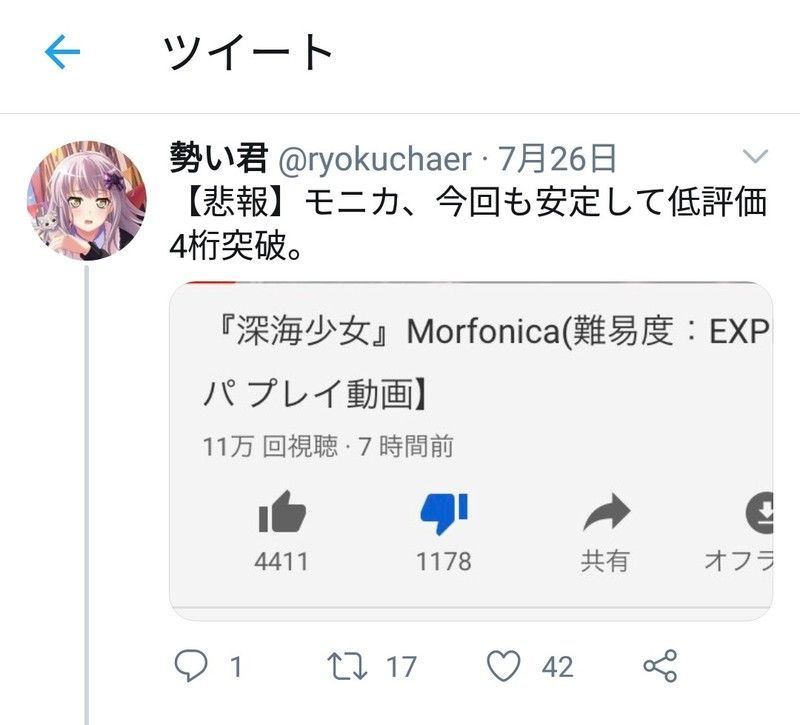
Task: Click the 勢い君 display name
Action: coord(219,157)
